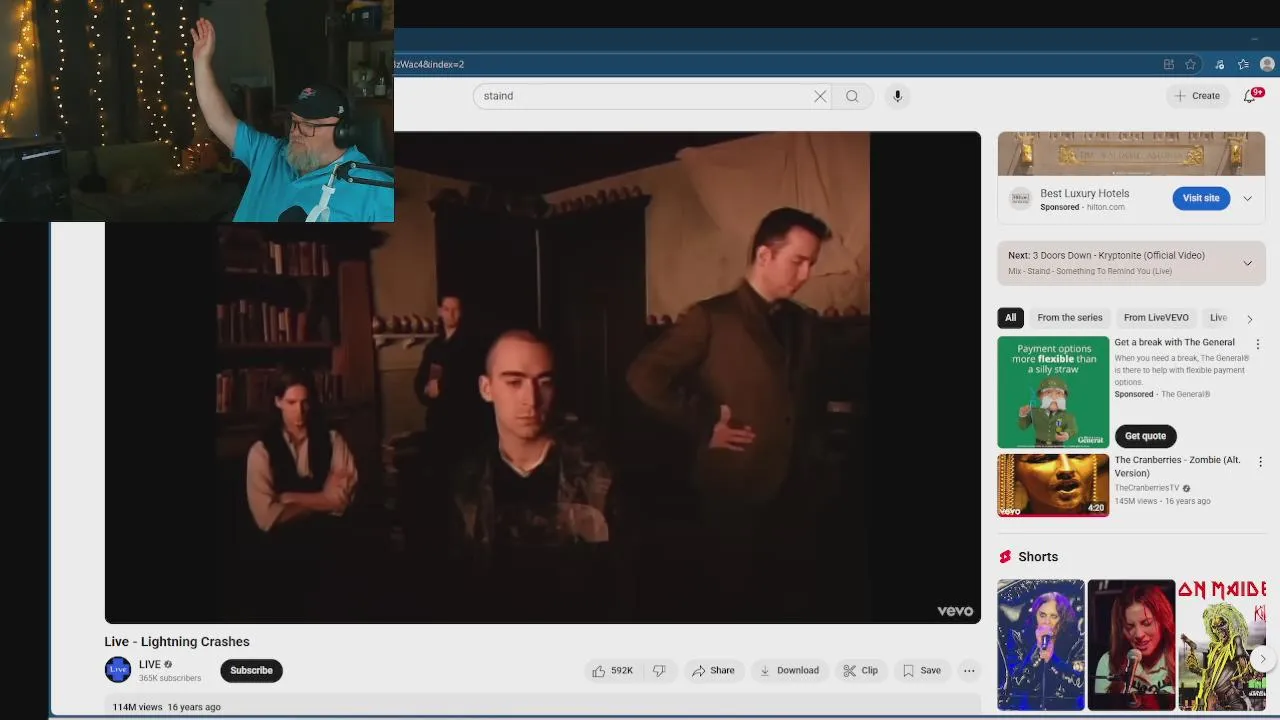Click the Visit site button
Viewport: 1280px width, 720px height.
(x=1201, y=198)
